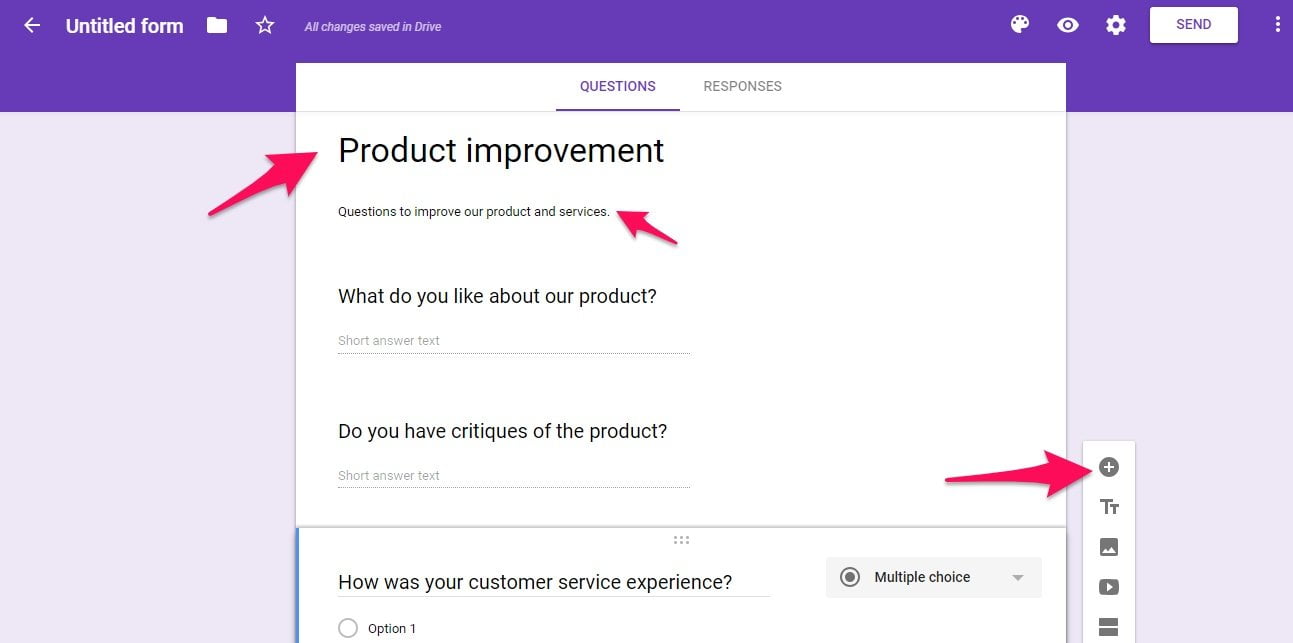Add image from sidebar
This screenshot has width=1293, height=643.
click(1109, 547)
